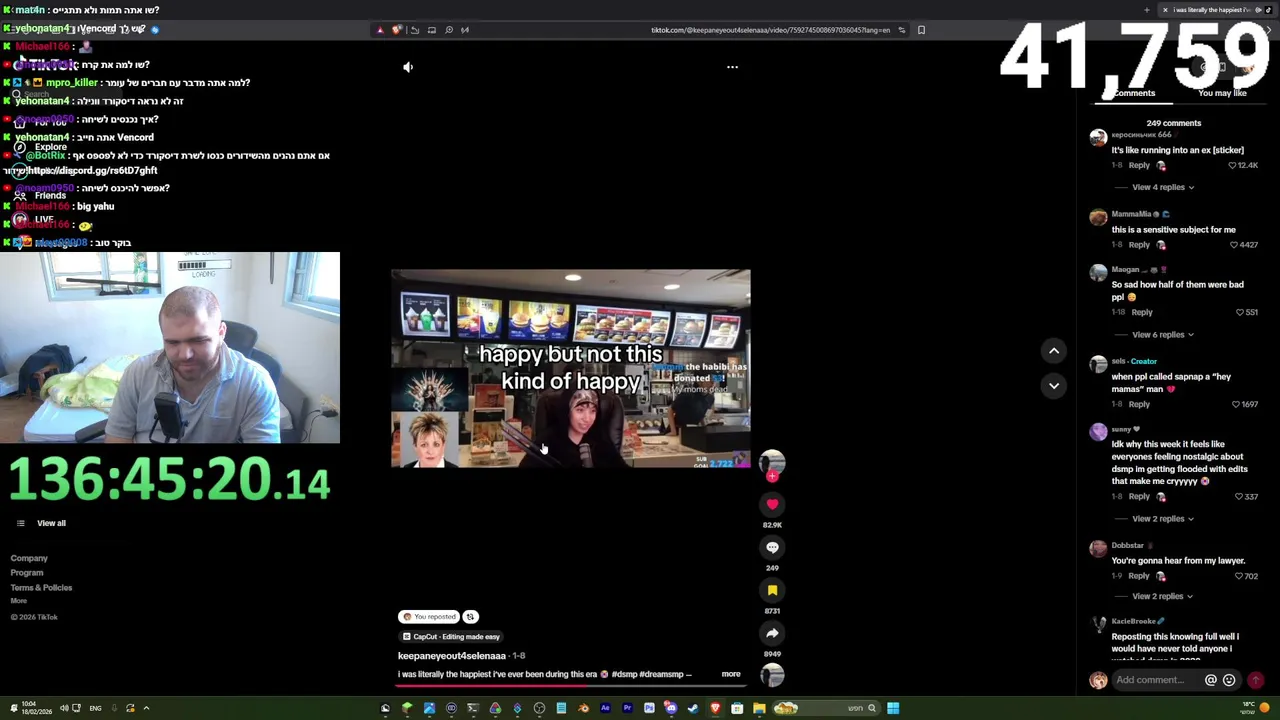Click the You reposted label
The width and height of the screenshot is (1280, 720).
(x=428, y=617)
